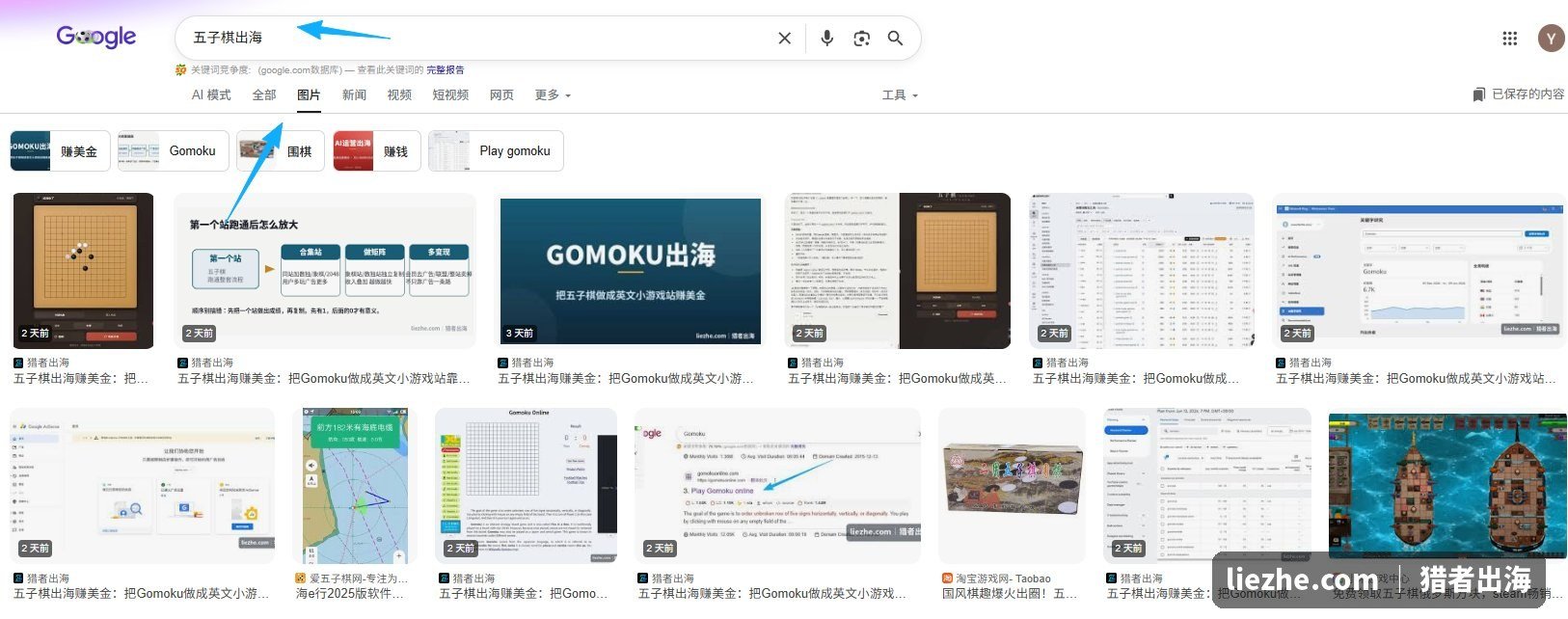Open the Gomoku 6.7K traffic chart image
Viewport: 1568px width, 619px height.
coord(1419,271)
